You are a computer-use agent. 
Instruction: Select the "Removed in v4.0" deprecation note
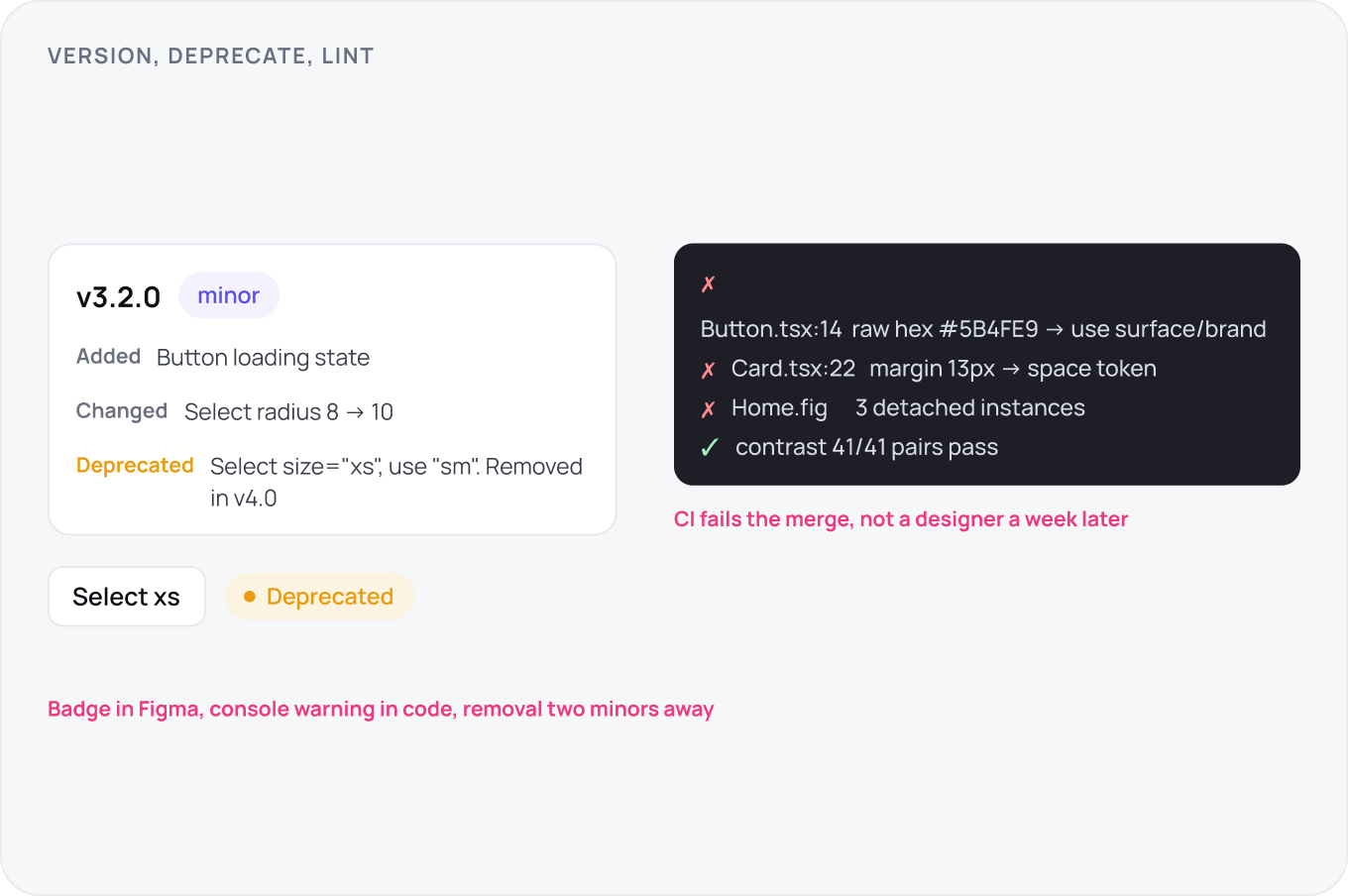396,483
